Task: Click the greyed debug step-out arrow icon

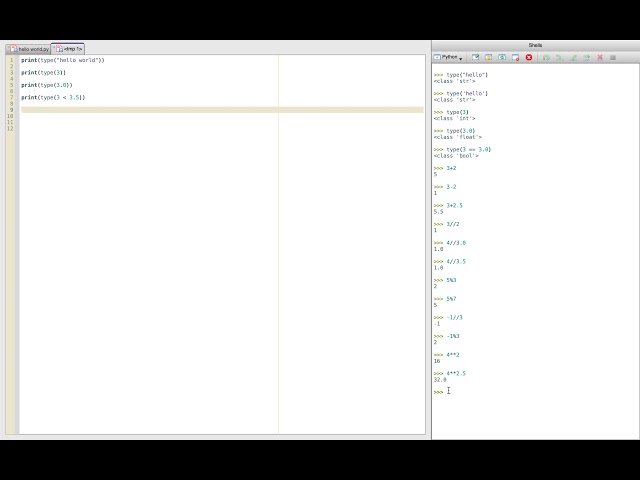Action: tap(573, 58)
